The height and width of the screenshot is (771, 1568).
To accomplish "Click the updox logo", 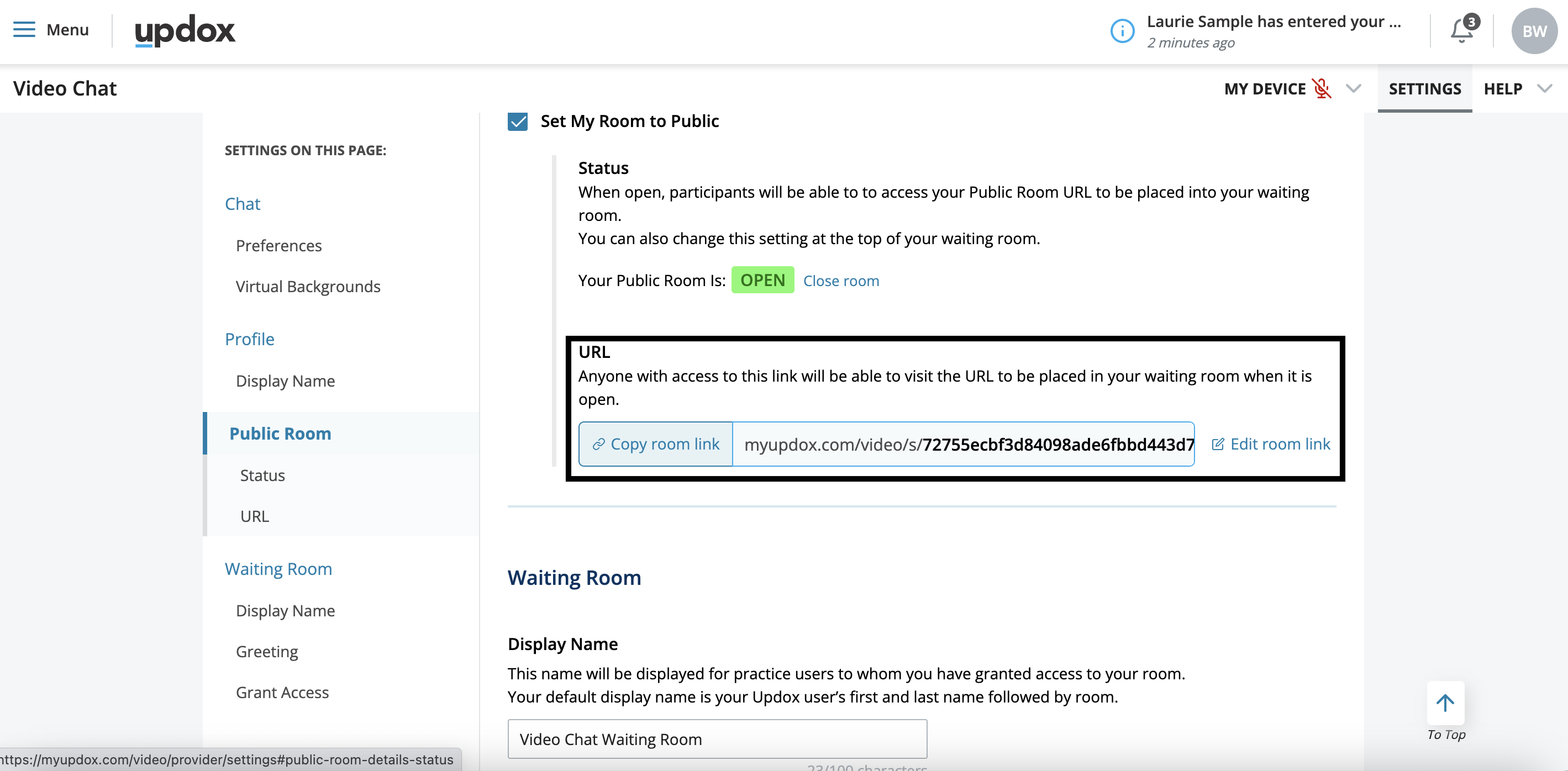I will 185,30.
